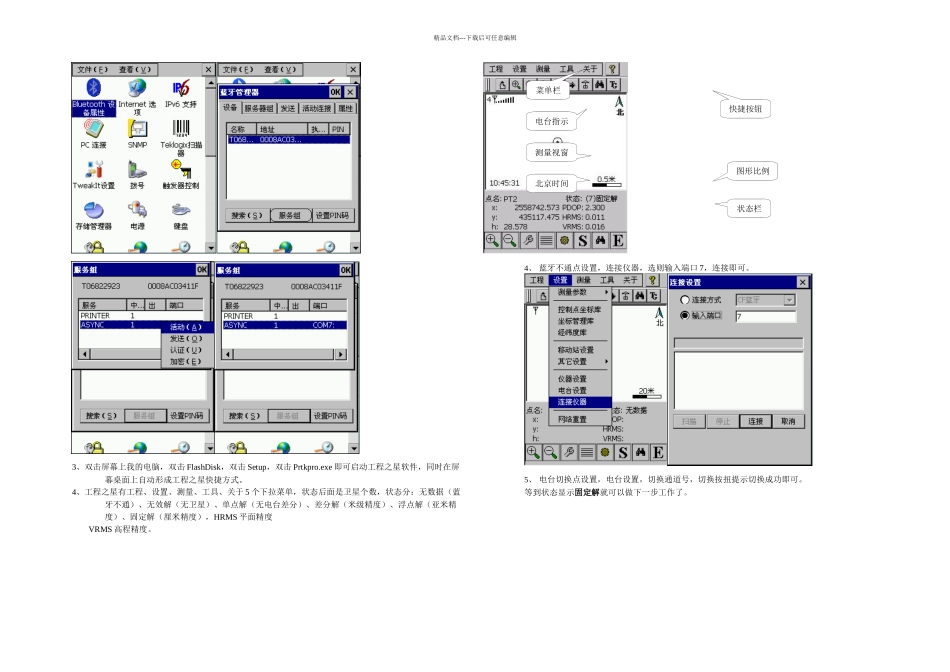Click the 连接 button in 连接设置
The image size is (950, 672).
(x=756, y=421)
